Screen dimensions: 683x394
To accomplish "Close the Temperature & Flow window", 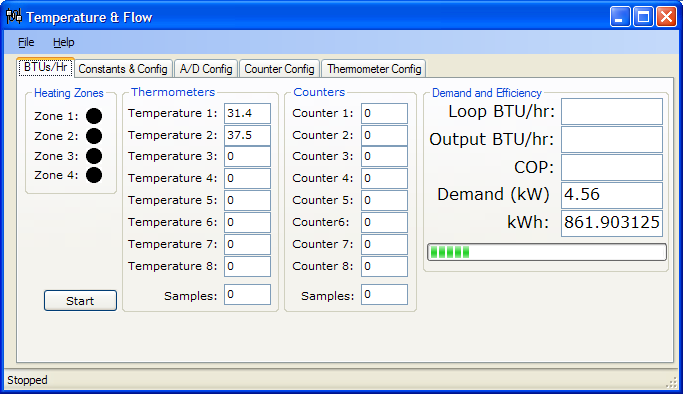I will click(666, 17).
